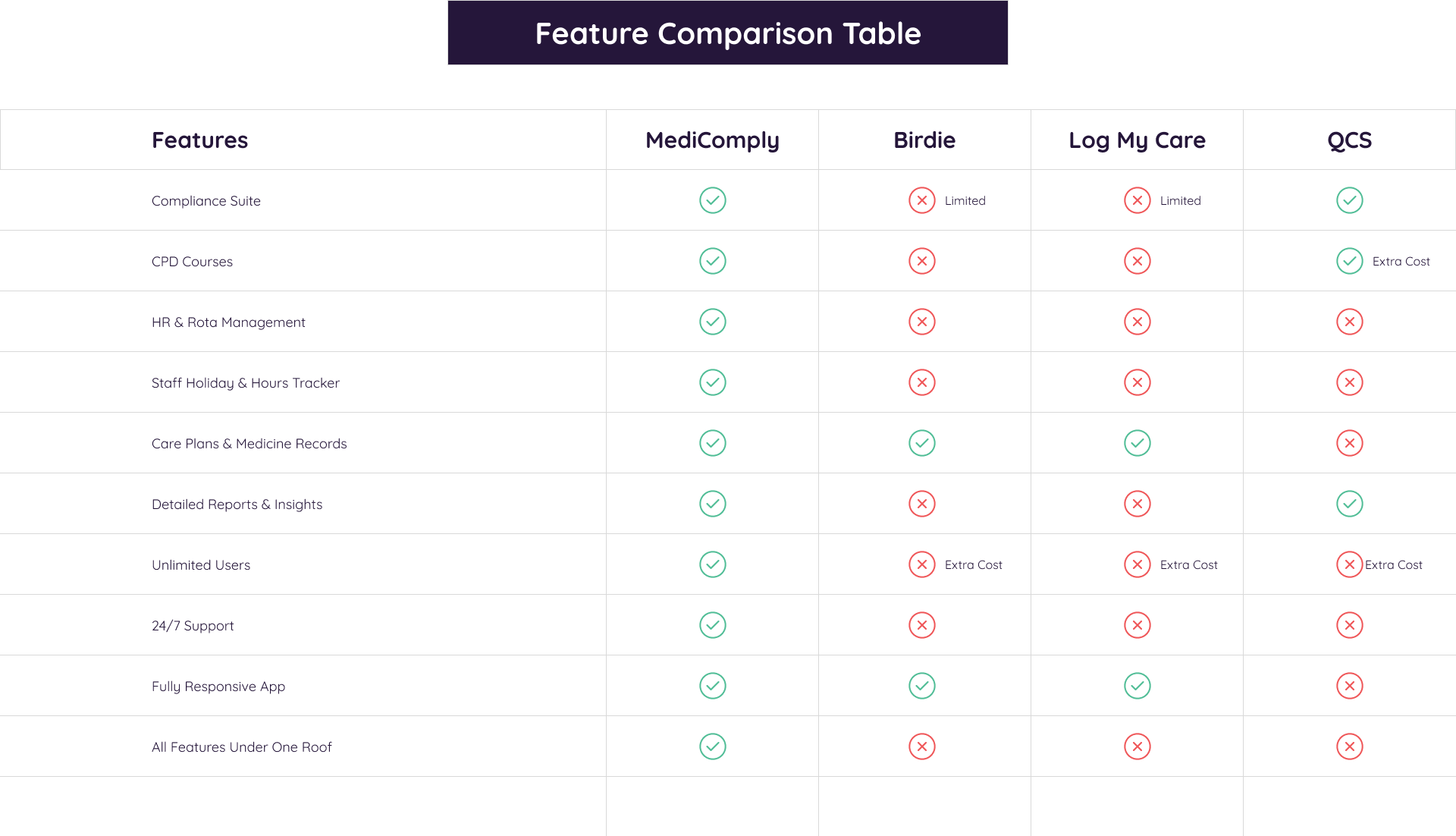This screenshot has height=836, width=1456.
Task: Click the Extra Cost note beside QCS CPD Courses
Action: [1401, 262]
